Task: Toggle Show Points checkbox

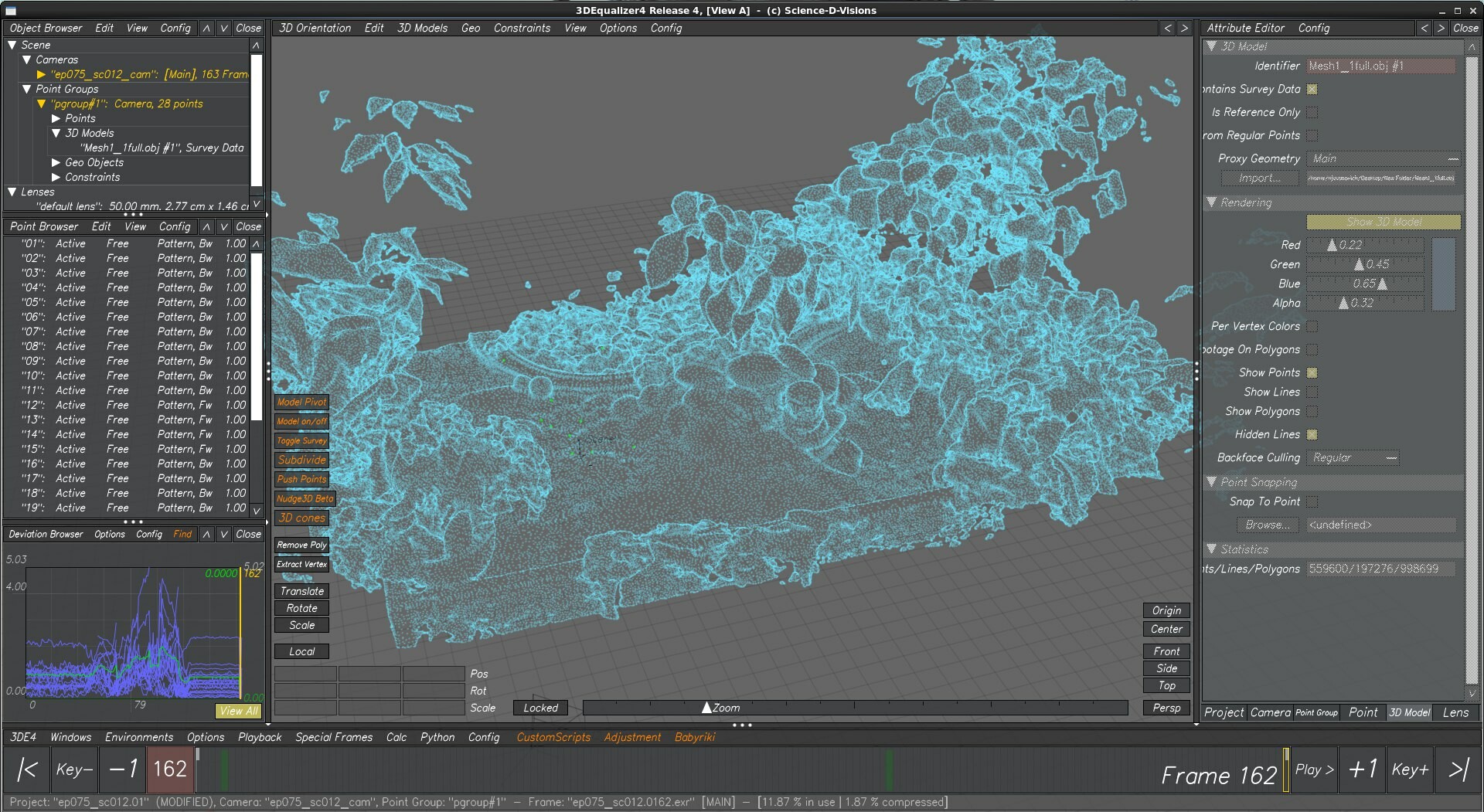Action: tap(1312, 373)
